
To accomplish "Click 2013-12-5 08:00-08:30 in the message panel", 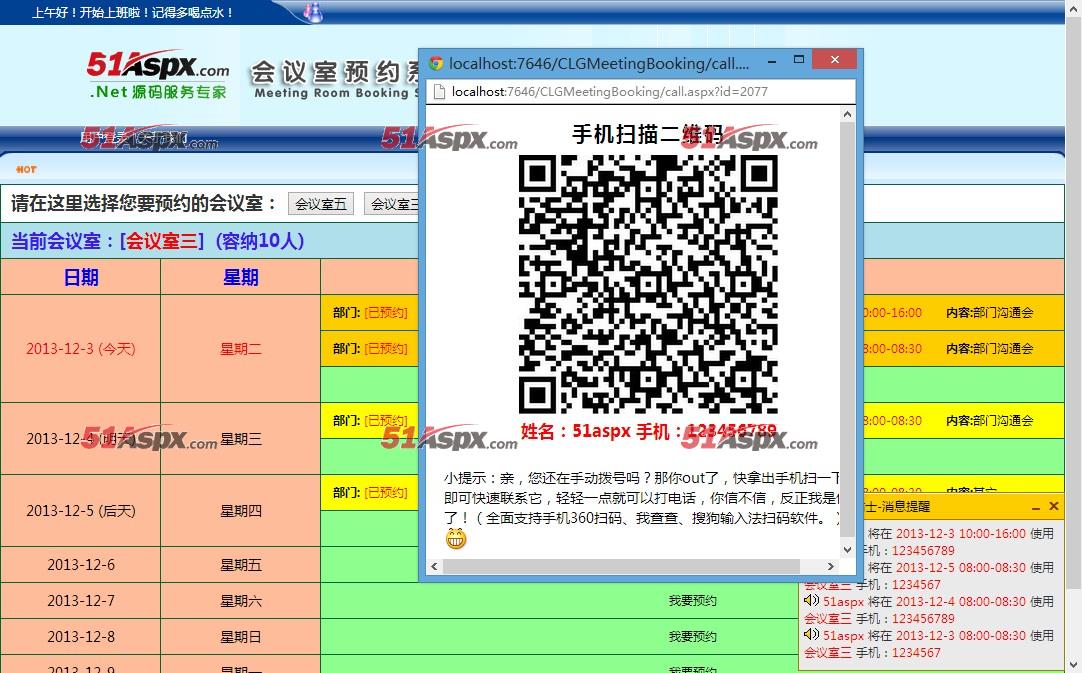I will pos(961,567).
